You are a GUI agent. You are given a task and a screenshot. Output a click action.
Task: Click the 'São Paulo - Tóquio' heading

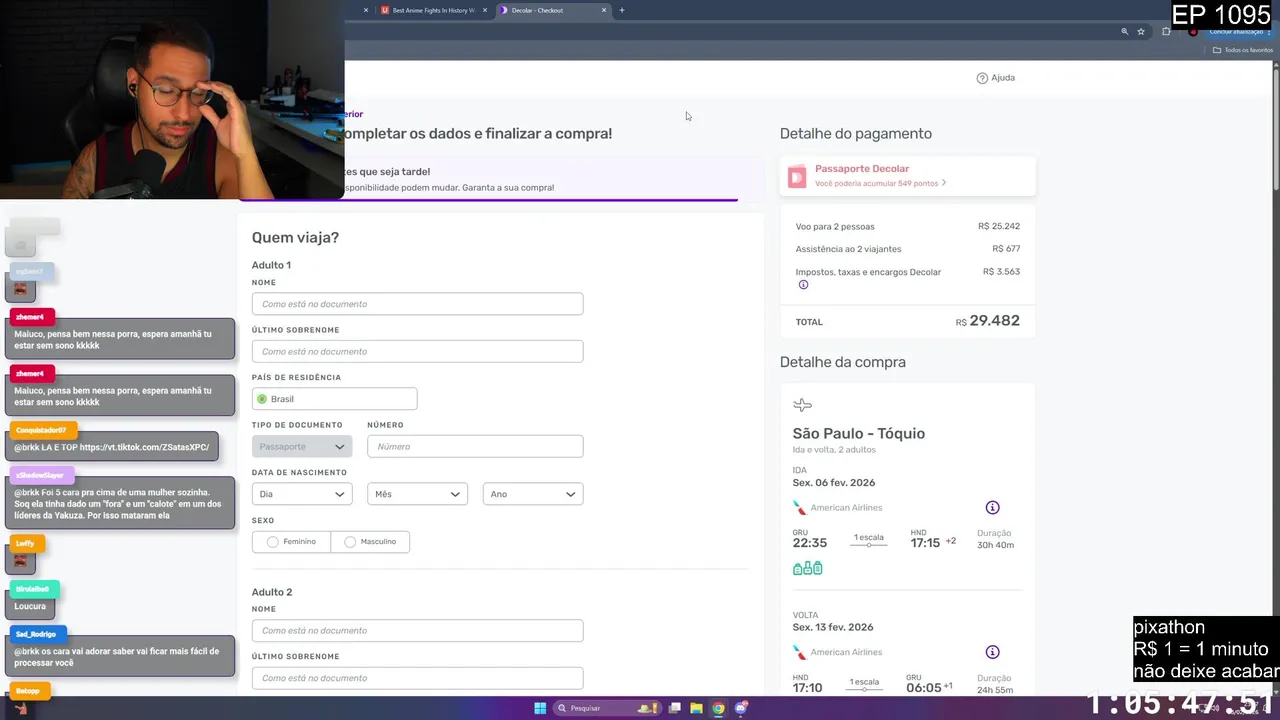coord(859,434)
